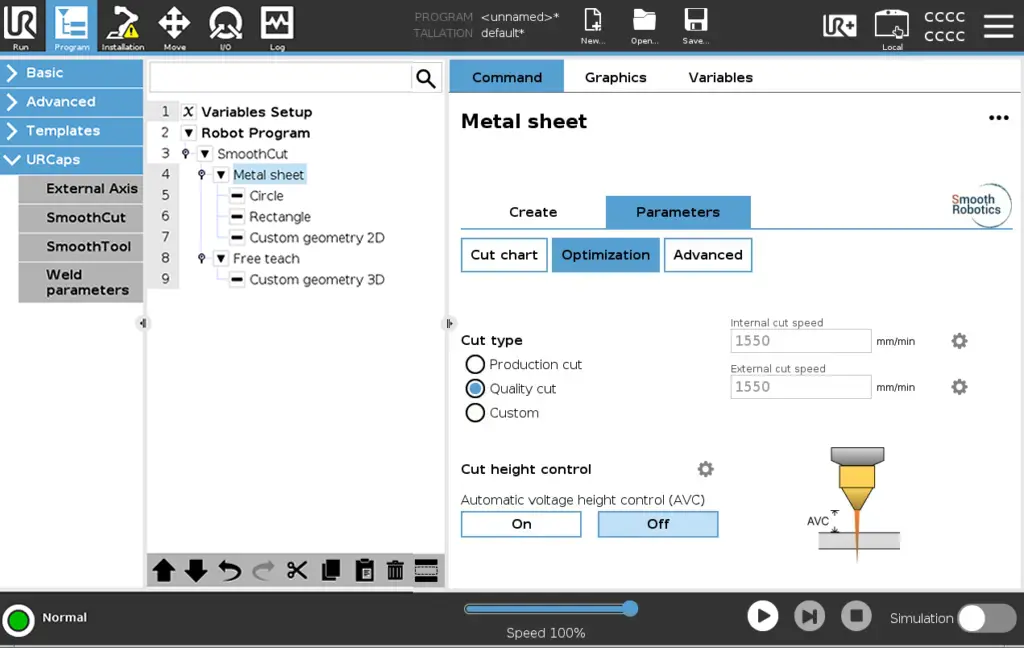Image resolution: width=1024 pixels, height=648 pixels.
Task: Open the Move screen icon
Action: [x=174, y=26]
